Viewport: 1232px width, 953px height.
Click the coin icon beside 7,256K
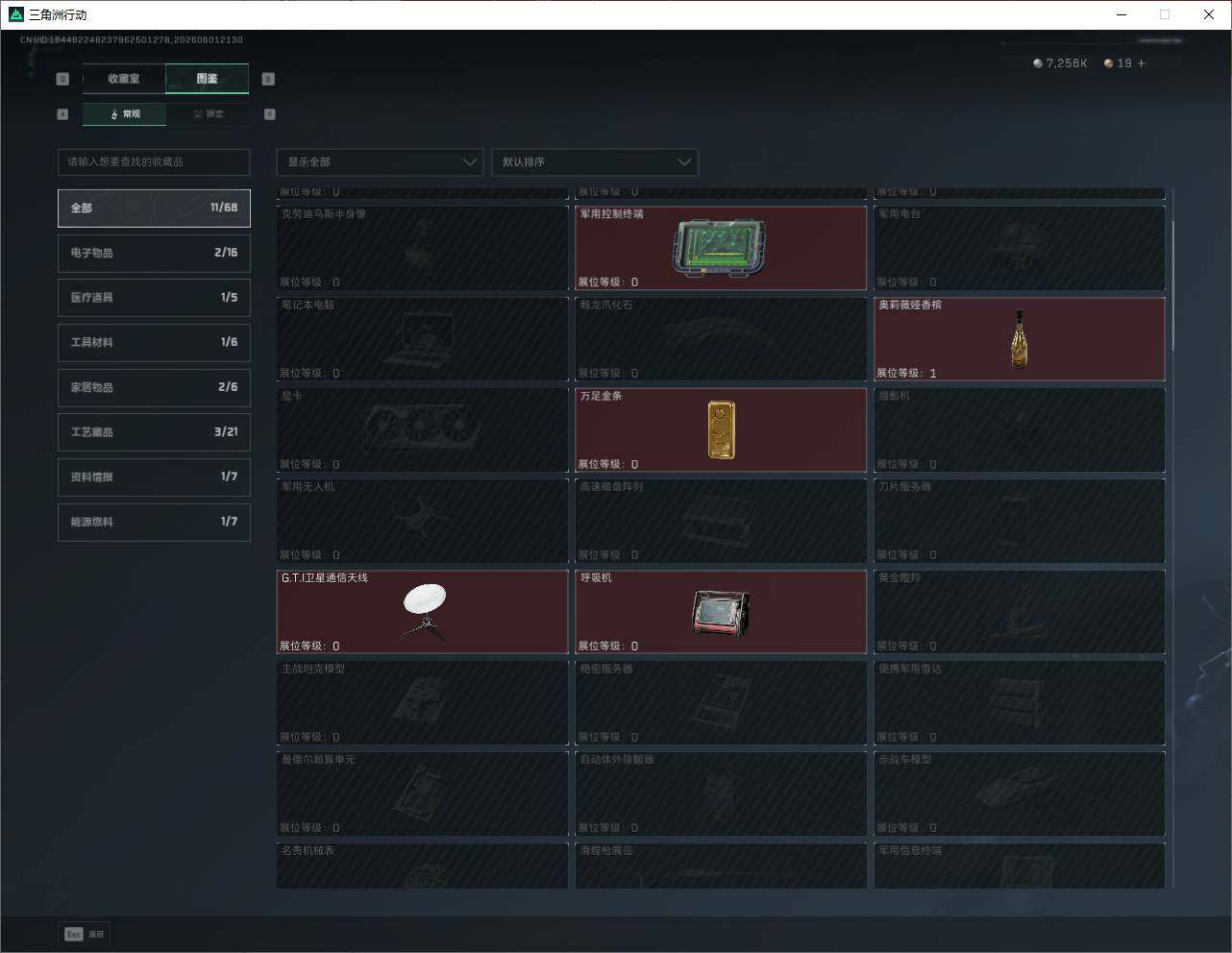pos(1038,63)
